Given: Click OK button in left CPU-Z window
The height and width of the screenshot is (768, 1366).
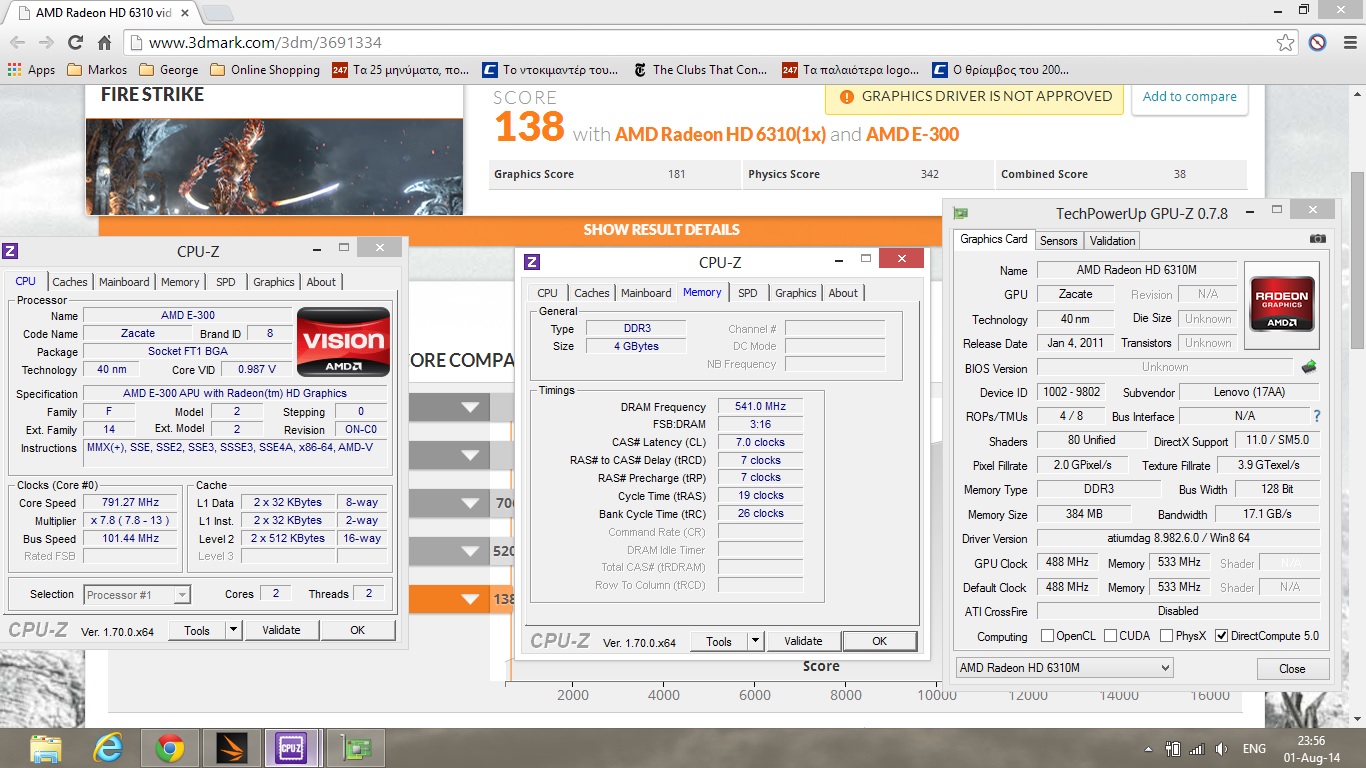Looking at the screenshot, I should [x=357, y=630].
